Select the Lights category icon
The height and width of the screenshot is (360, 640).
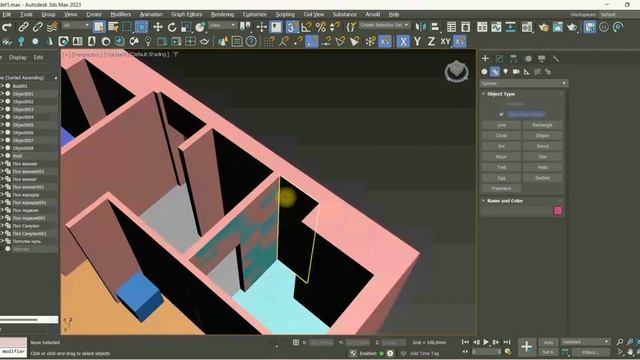[505, 72]
